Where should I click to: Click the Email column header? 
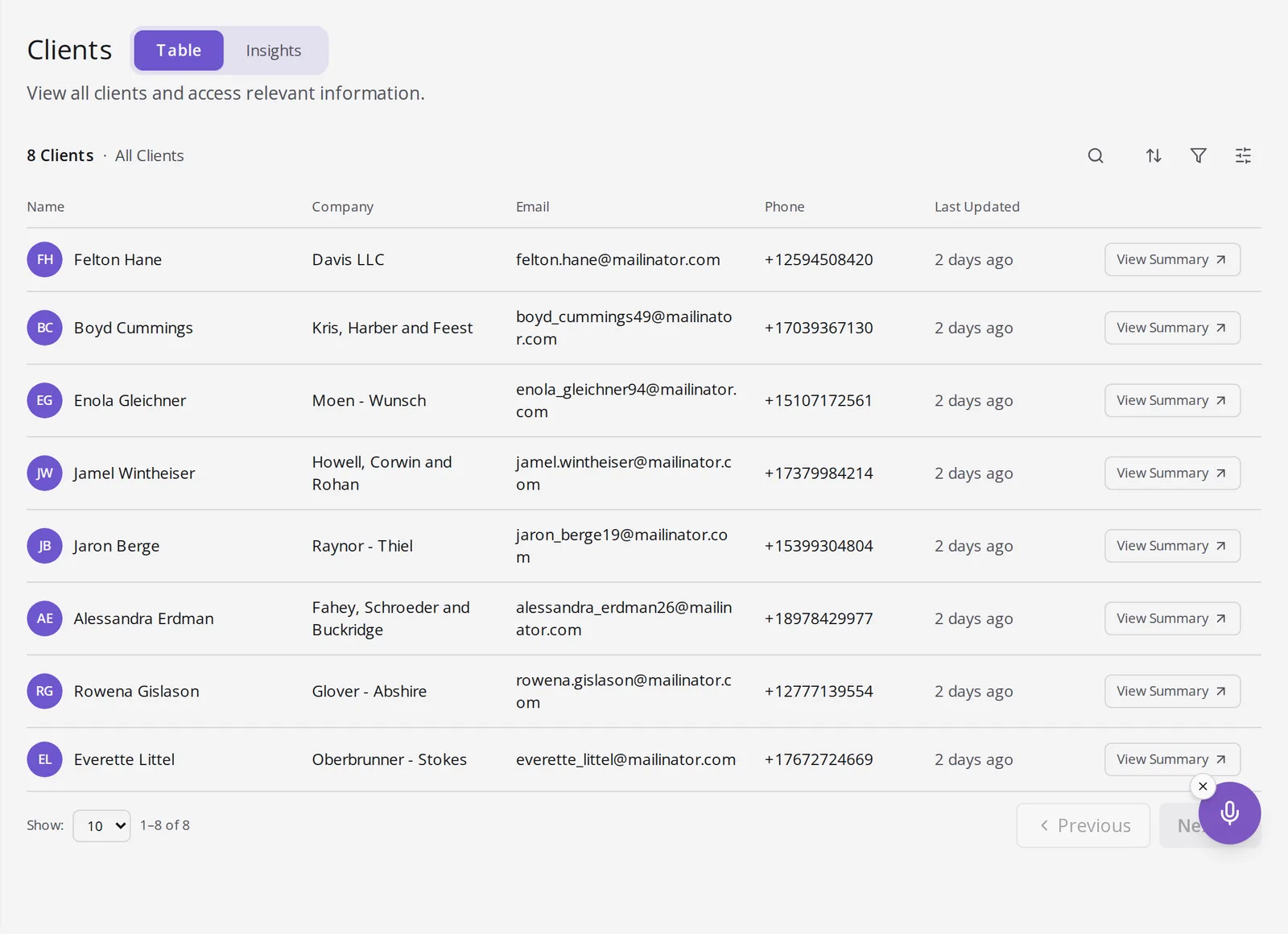point(533,207)
